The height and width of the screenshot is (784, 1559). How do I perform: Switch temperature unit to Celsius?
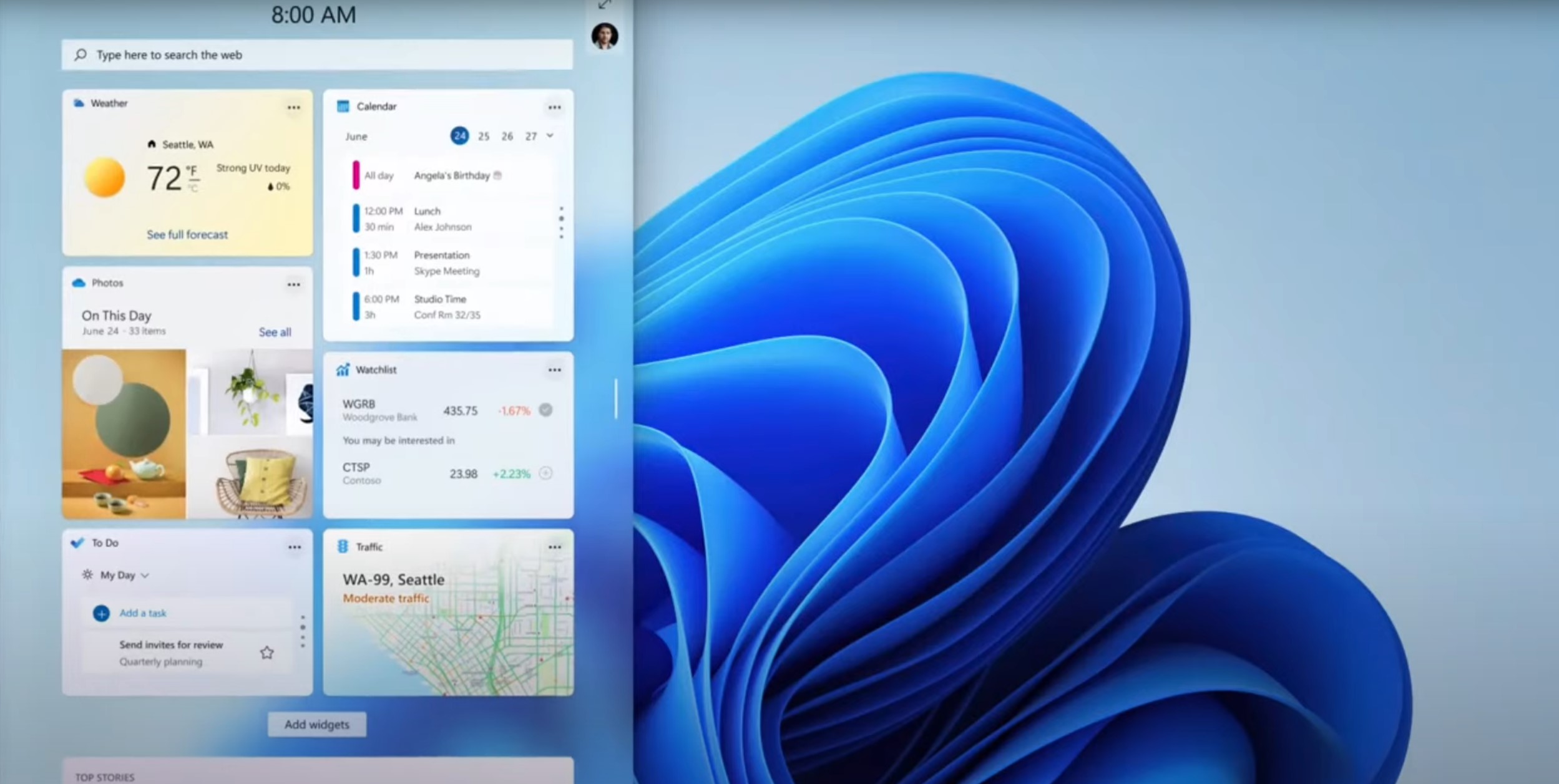tap(193, 188)
